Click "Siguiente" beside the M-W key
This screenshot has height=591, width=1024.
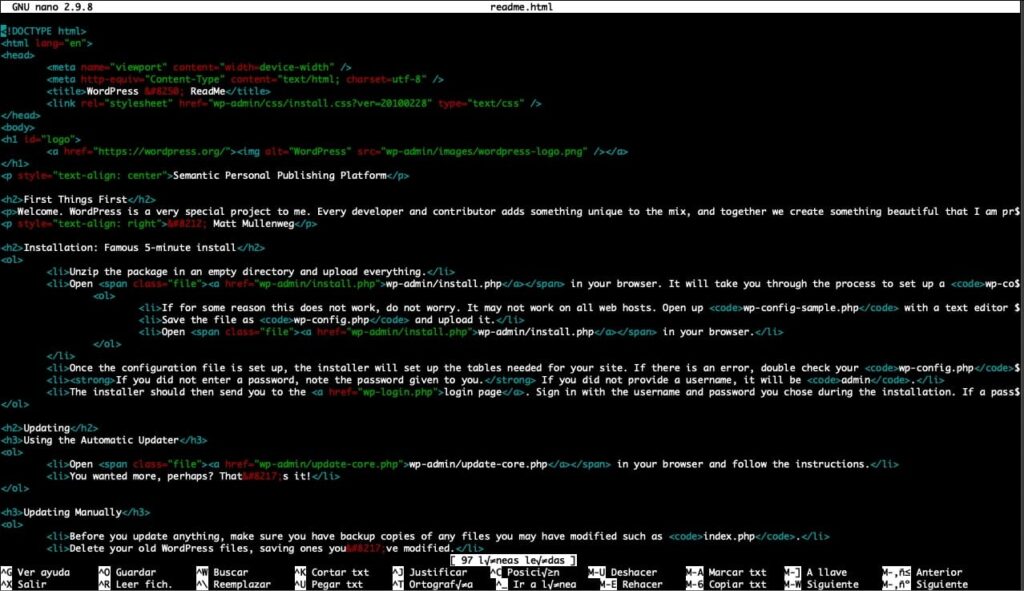(832, 584)
